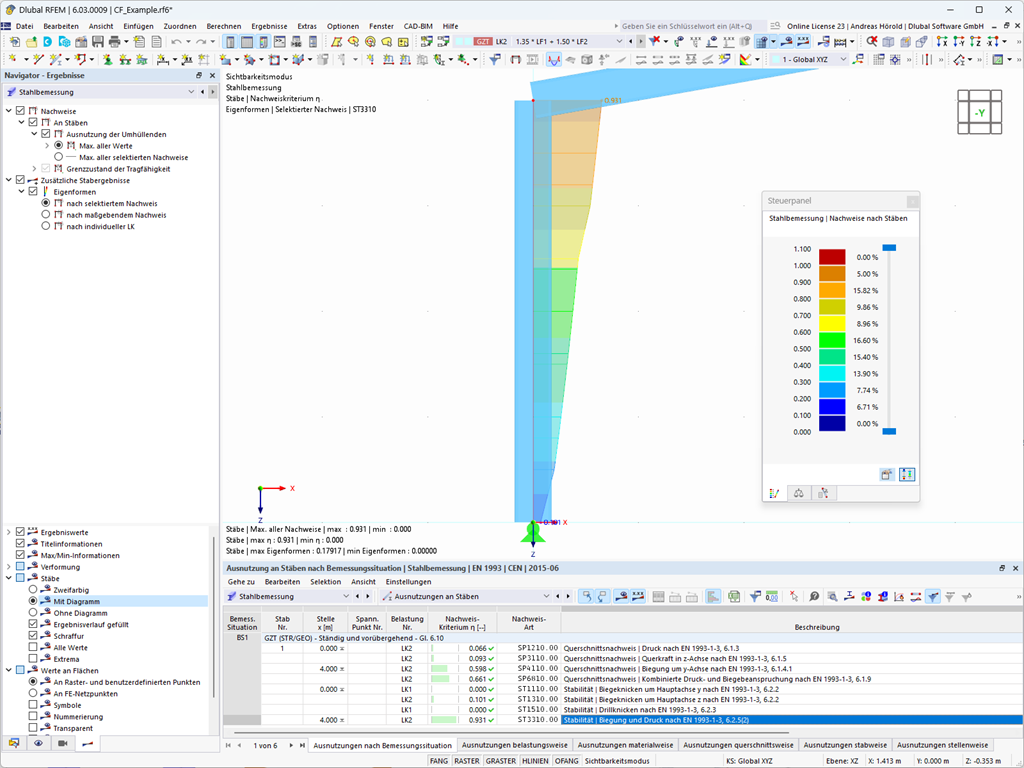
Task: Click the navigator eye view tab icon
Action: (x=39, y=743)
